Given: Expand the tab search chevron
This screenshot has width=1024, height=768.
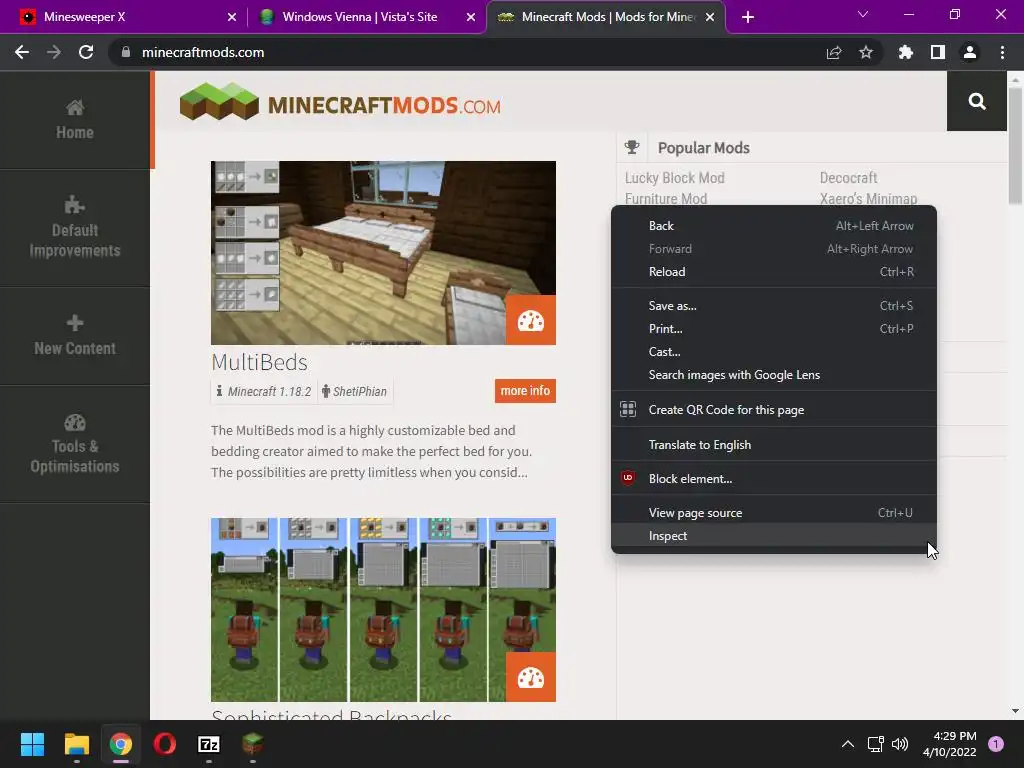Looking at the screenshot, I should [x=863, y=14].
